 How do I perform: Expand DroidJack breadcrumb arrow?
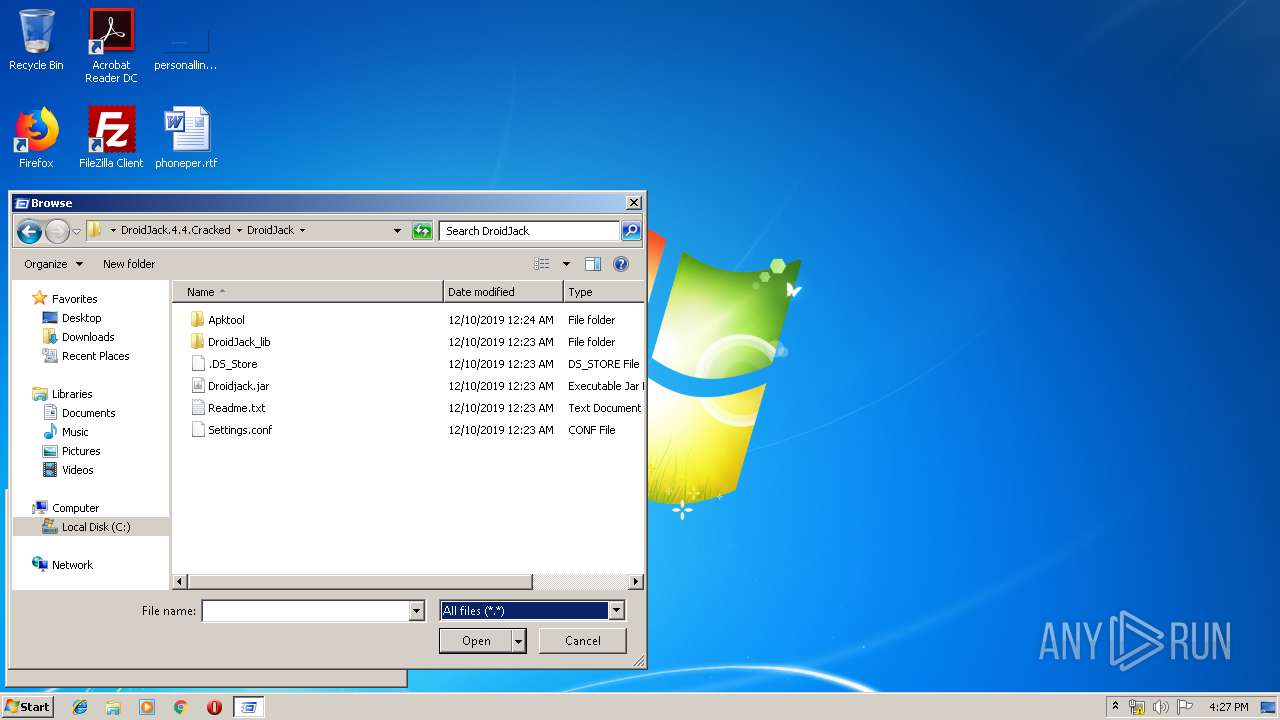tap(302, 231)
